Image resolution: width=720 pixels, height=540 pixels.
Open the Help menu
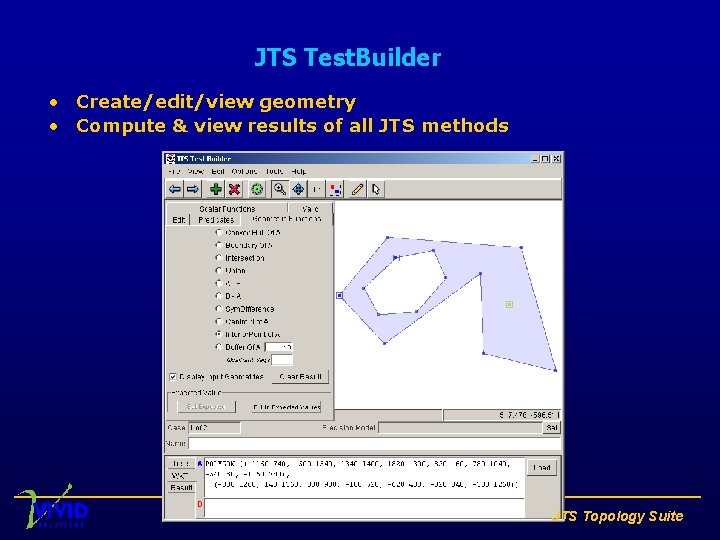click(x=298, y=171)
